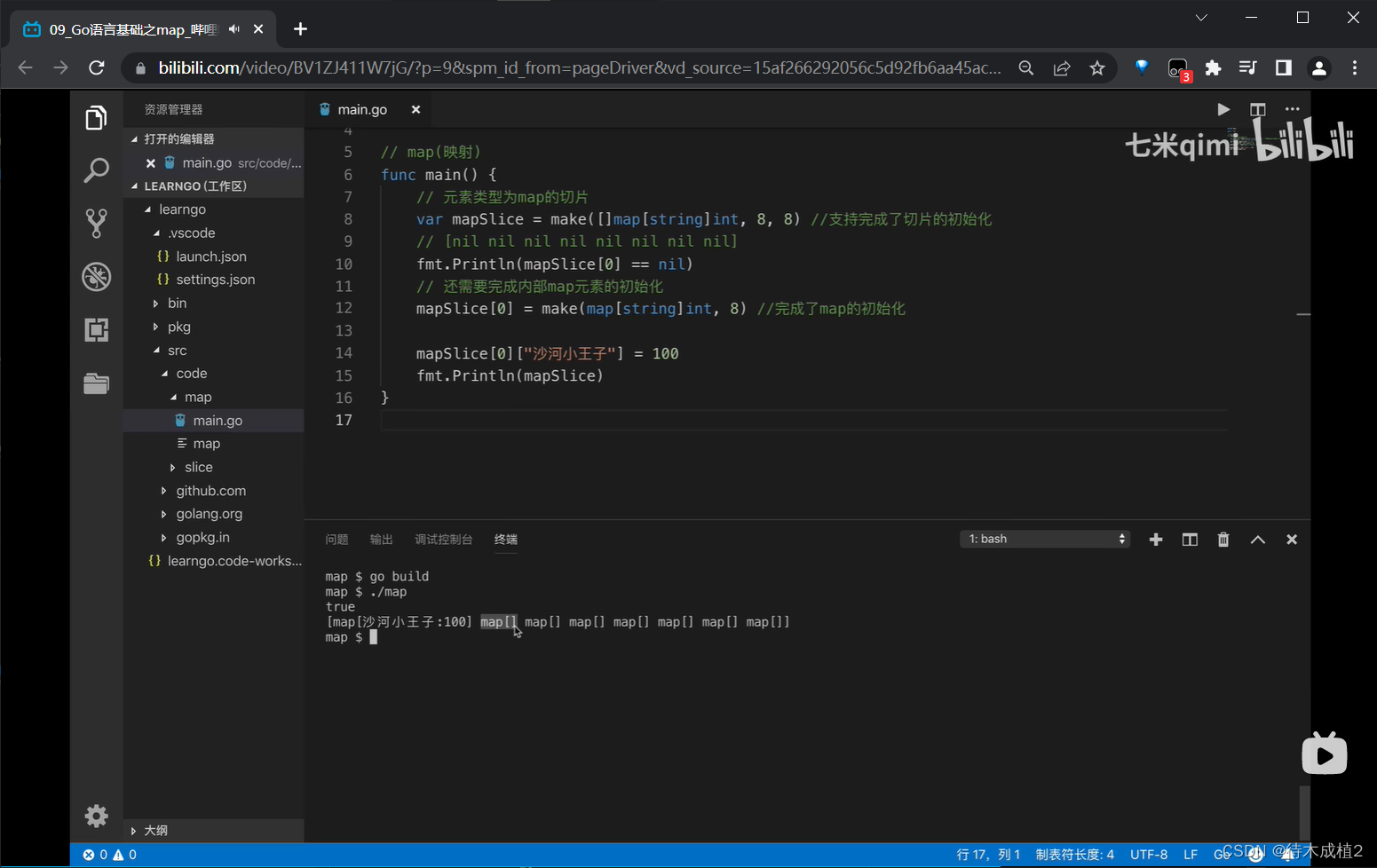The width and height of the screenshot is (1377, 868).
Task: Toggle the browser side panel
Action: tap(1284, 68)
